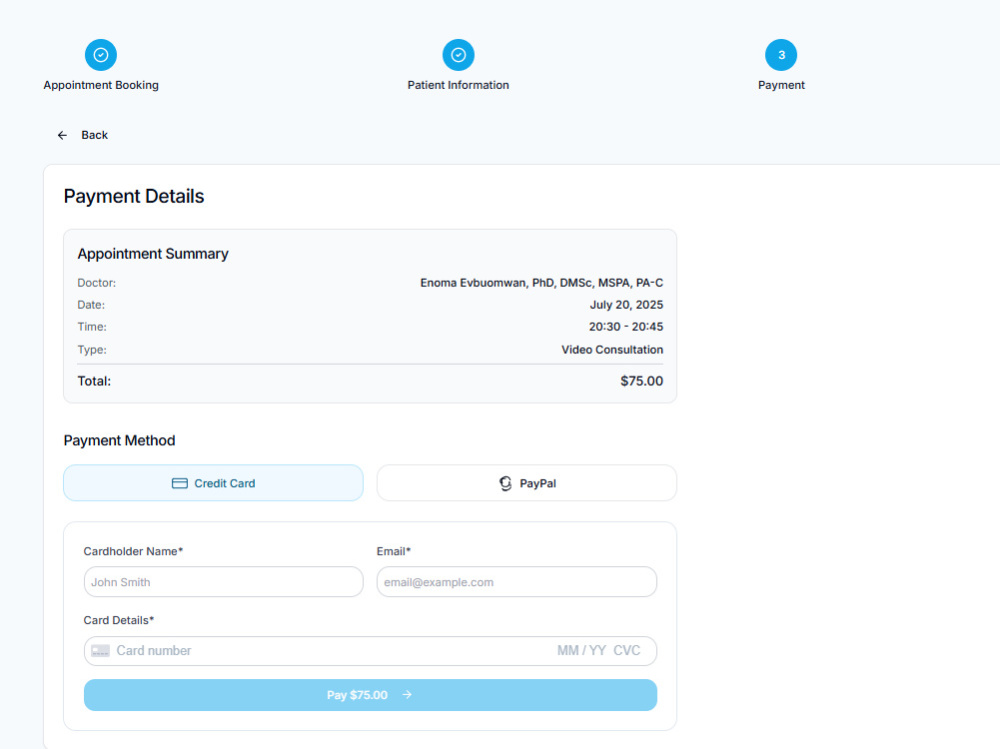Click the Cardholder Name* label
This screenshot has width=1000, height=749.
pyautogui.click(x=133, y=551)
